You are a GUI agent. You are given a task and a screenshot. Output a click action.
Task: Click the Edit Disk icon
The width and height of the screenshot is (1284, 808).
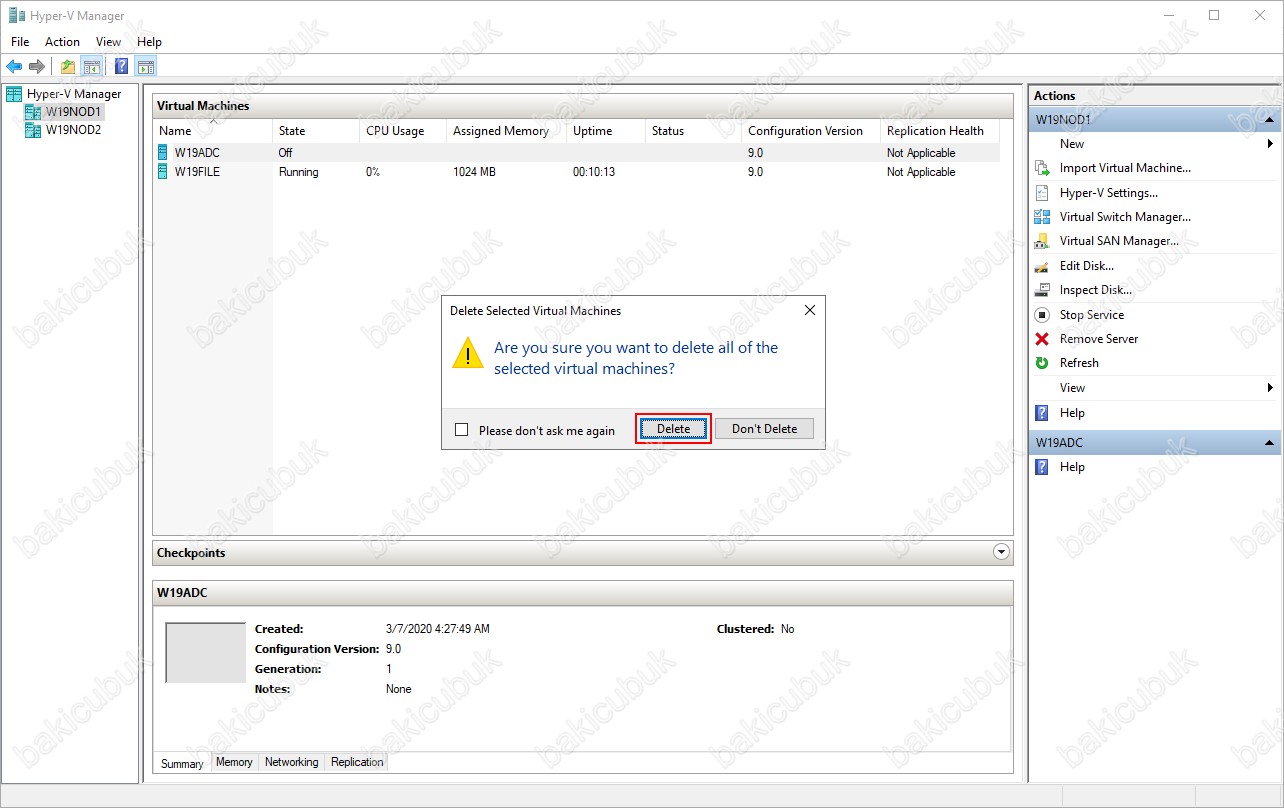click(x=1042, y=266)
